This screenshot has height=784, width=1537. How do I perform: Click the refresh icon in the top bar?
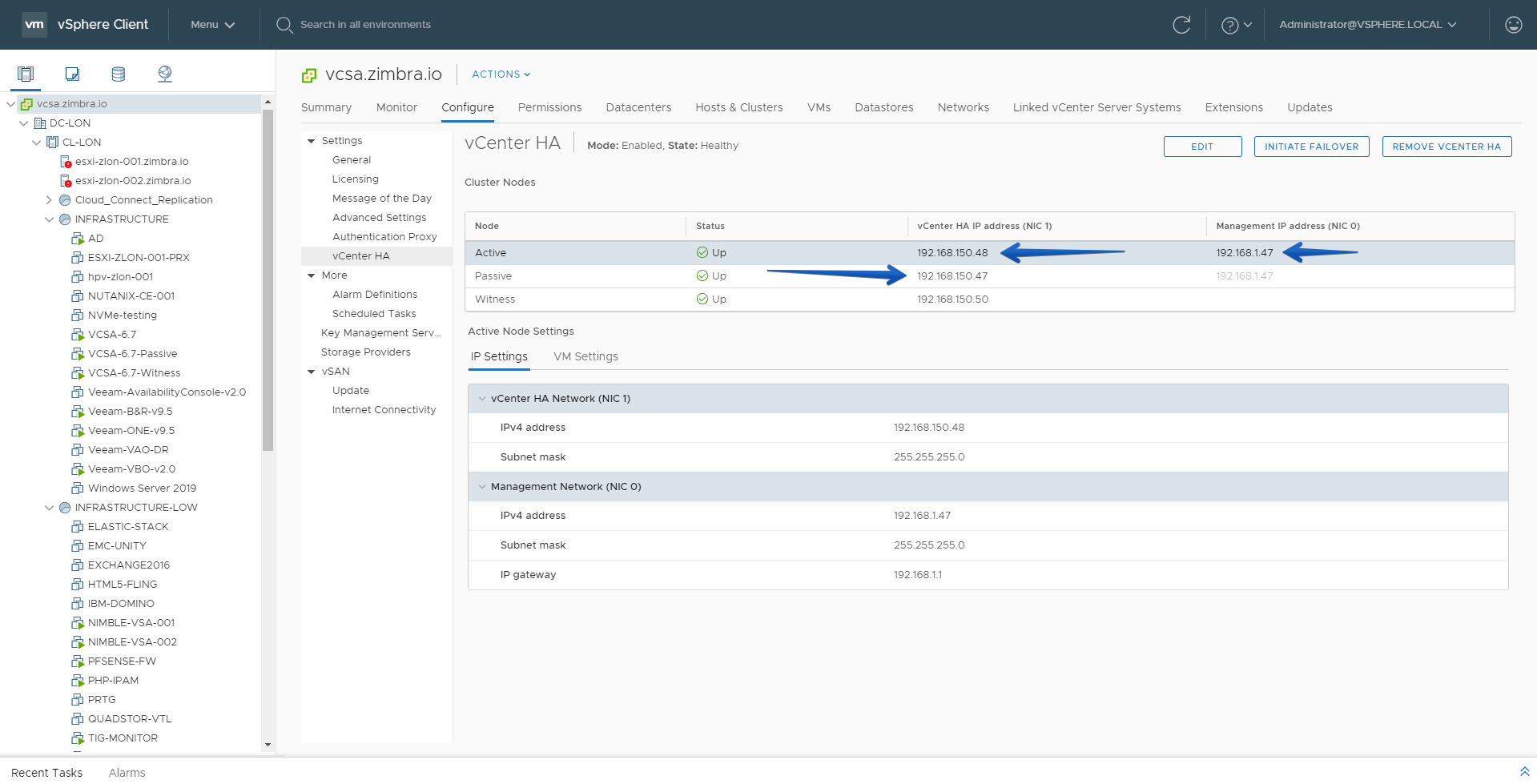tap(1181, 25)
